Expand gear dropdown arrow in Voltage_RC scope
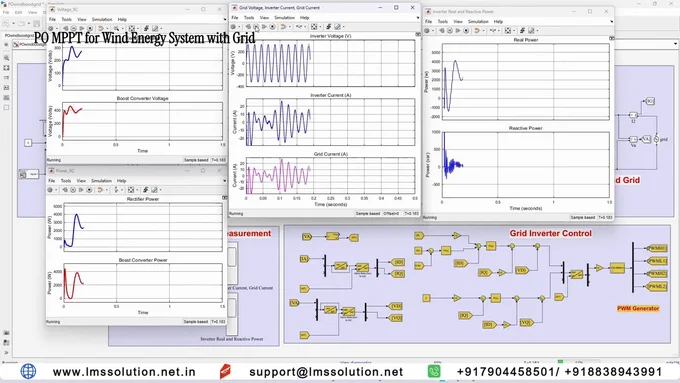Viewport: 680px width, 383px height. point(57,28)
